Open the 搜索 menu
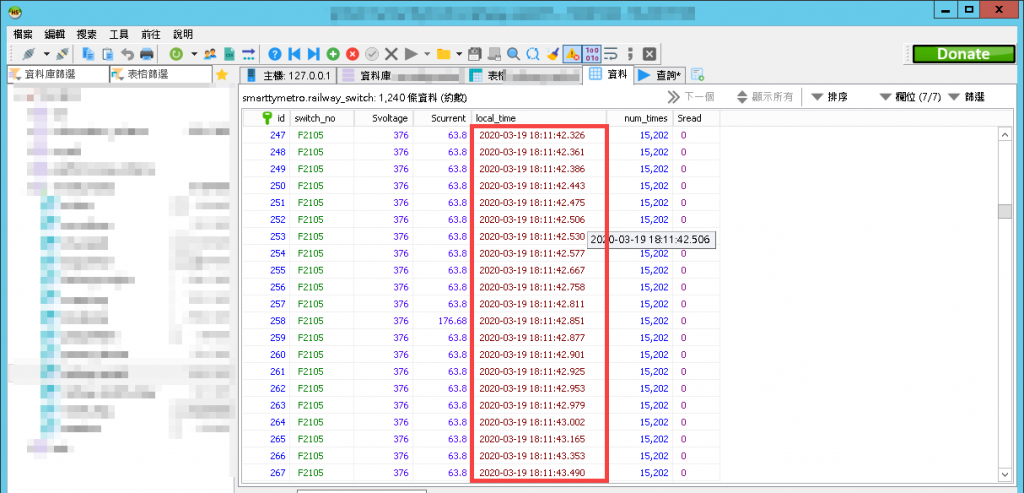This screenshot has height=493, width=1024. click(x=88, y=34)
